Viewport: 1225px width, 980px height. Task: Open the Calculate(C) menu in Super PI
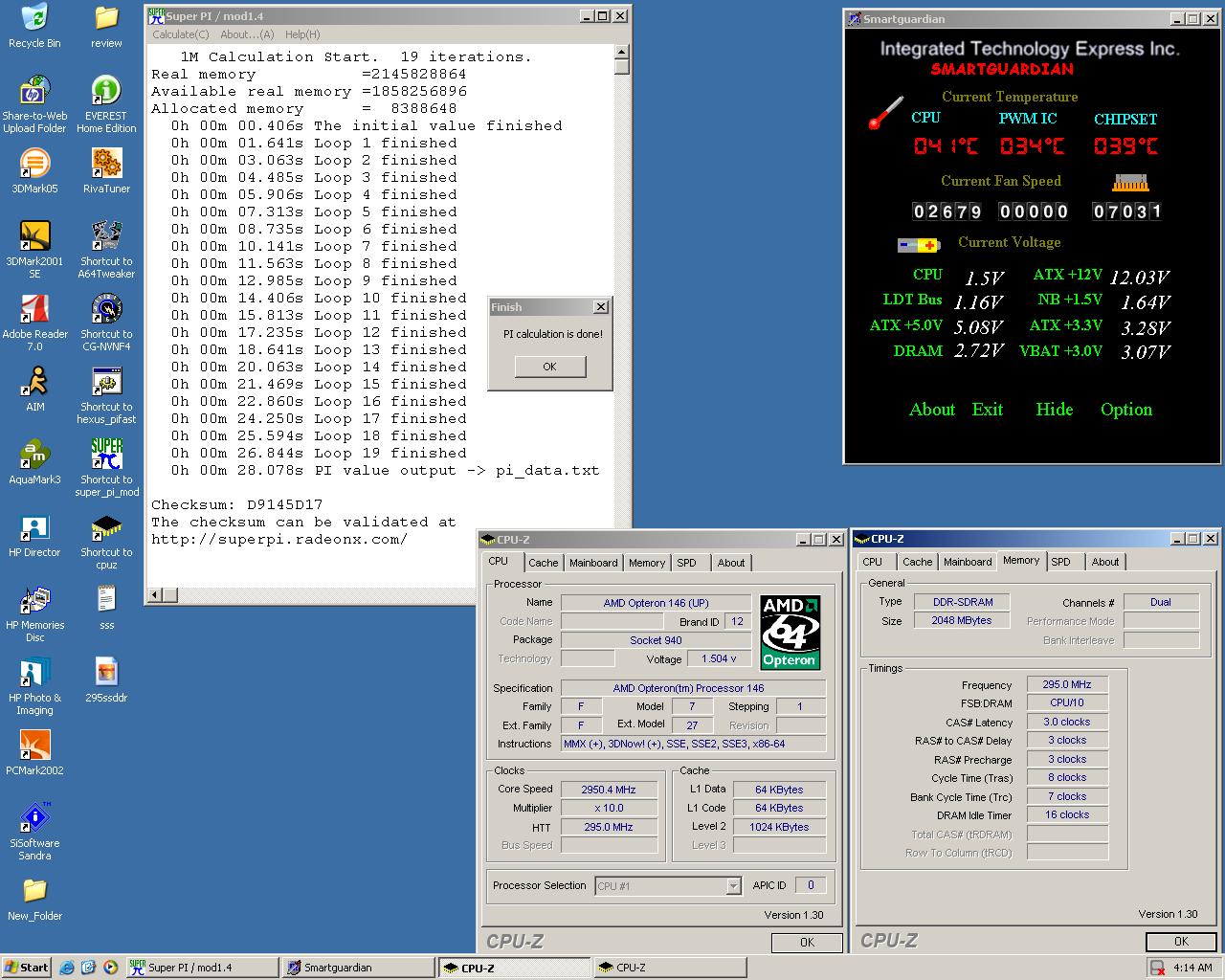coord(181,34)
